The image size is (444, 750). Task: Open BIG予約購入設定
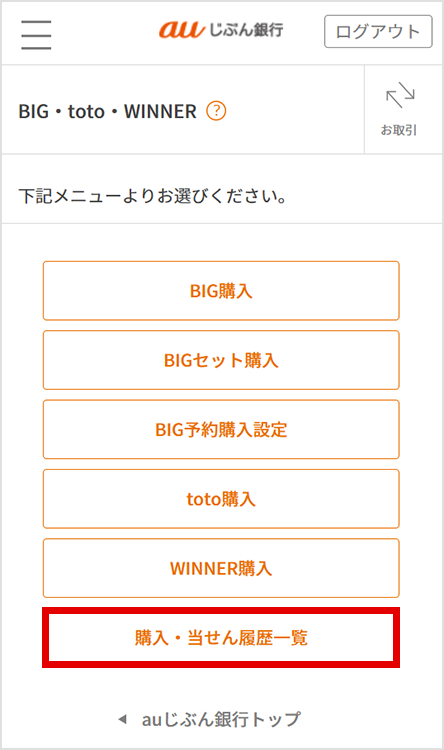tap(221, 430)
